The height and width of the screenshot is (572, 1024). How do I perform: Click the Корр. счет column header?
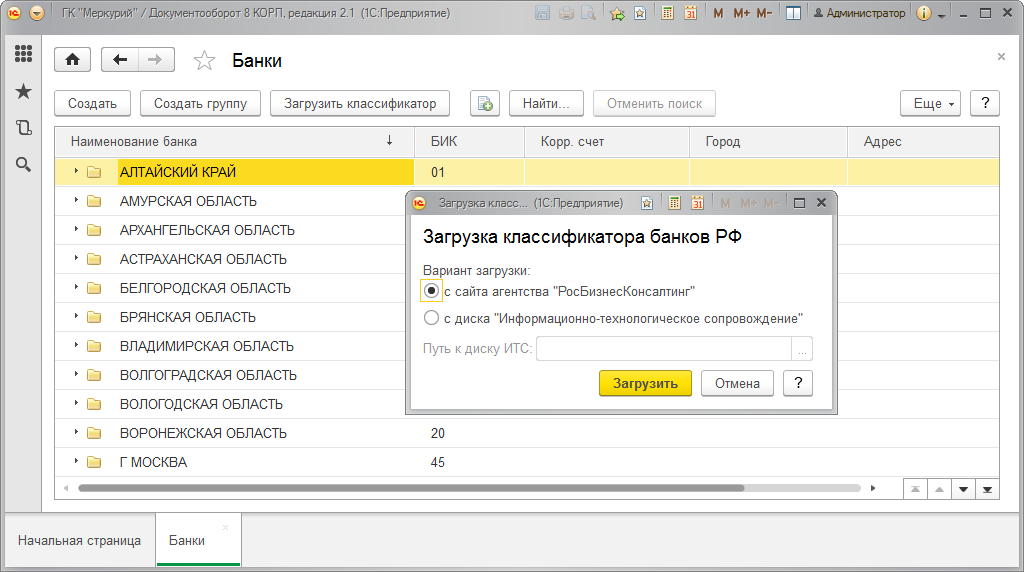607,141
